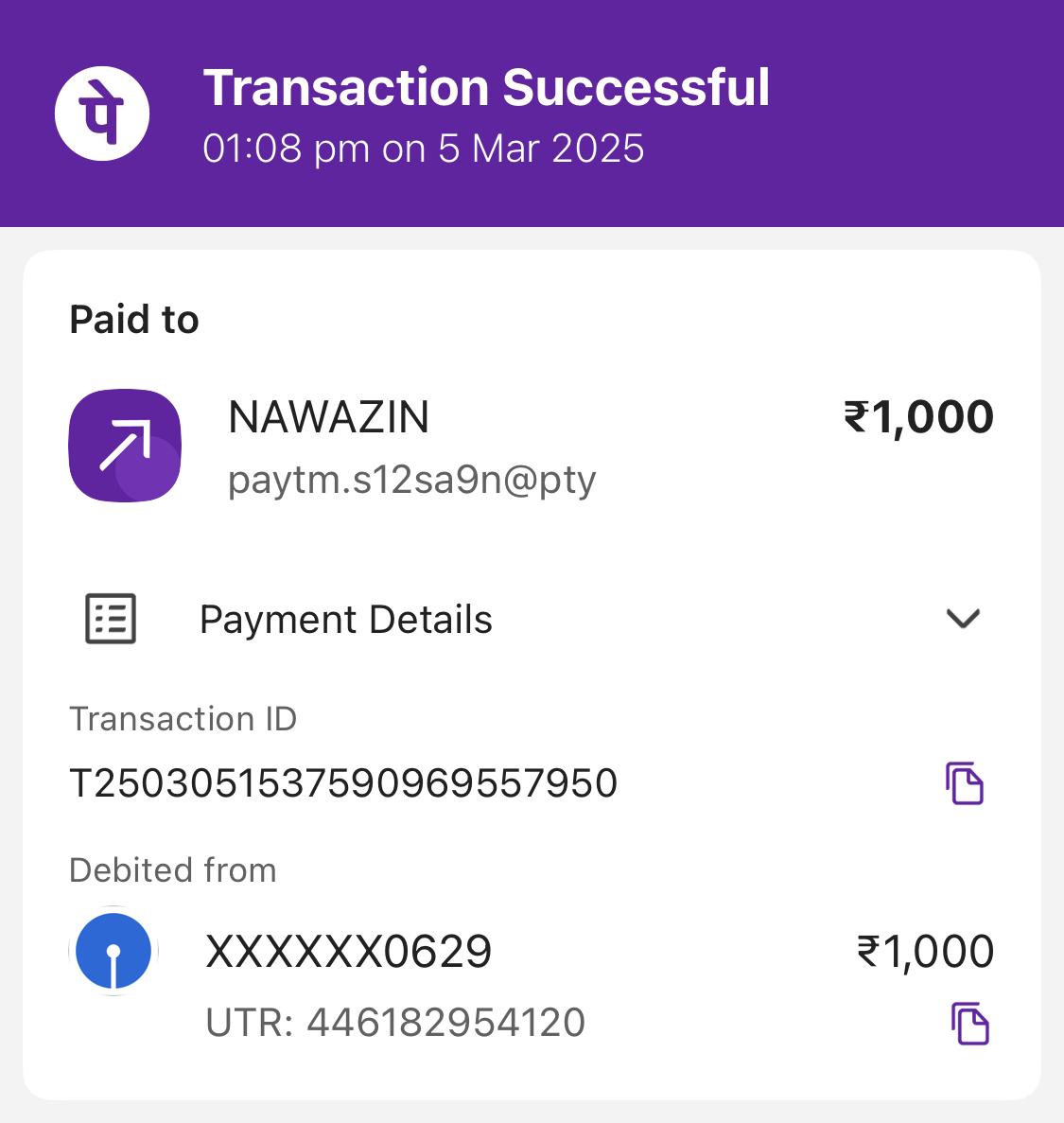Click the Payment Details heading
This screenshot has height=1123, width=1064.
345,620
